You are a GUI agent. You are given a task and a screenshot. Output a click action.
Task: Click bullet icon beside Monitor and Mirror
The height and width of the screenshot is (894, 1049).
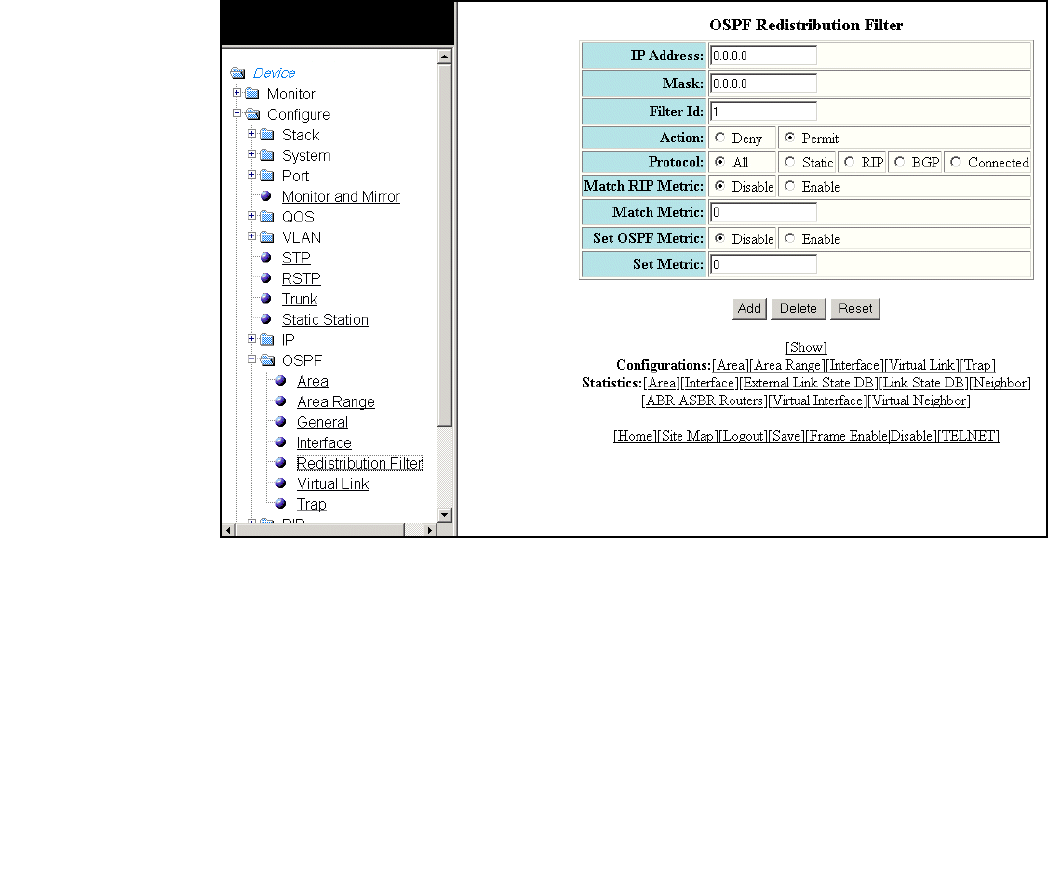tap(266, 196)
